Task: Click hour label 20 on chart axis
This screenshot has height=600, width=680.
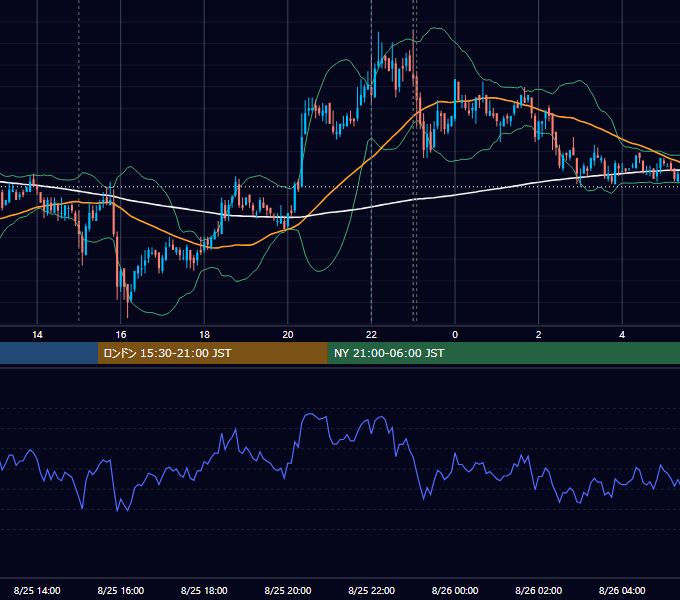Action: click(x=288, y=335)
